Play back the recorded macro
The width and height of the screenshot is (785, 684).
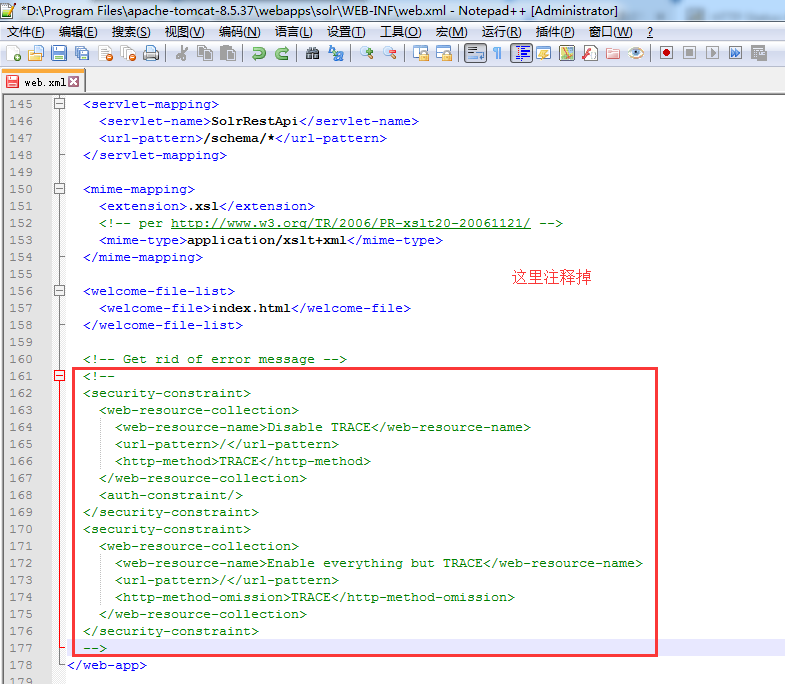click(x=712, y=53)
